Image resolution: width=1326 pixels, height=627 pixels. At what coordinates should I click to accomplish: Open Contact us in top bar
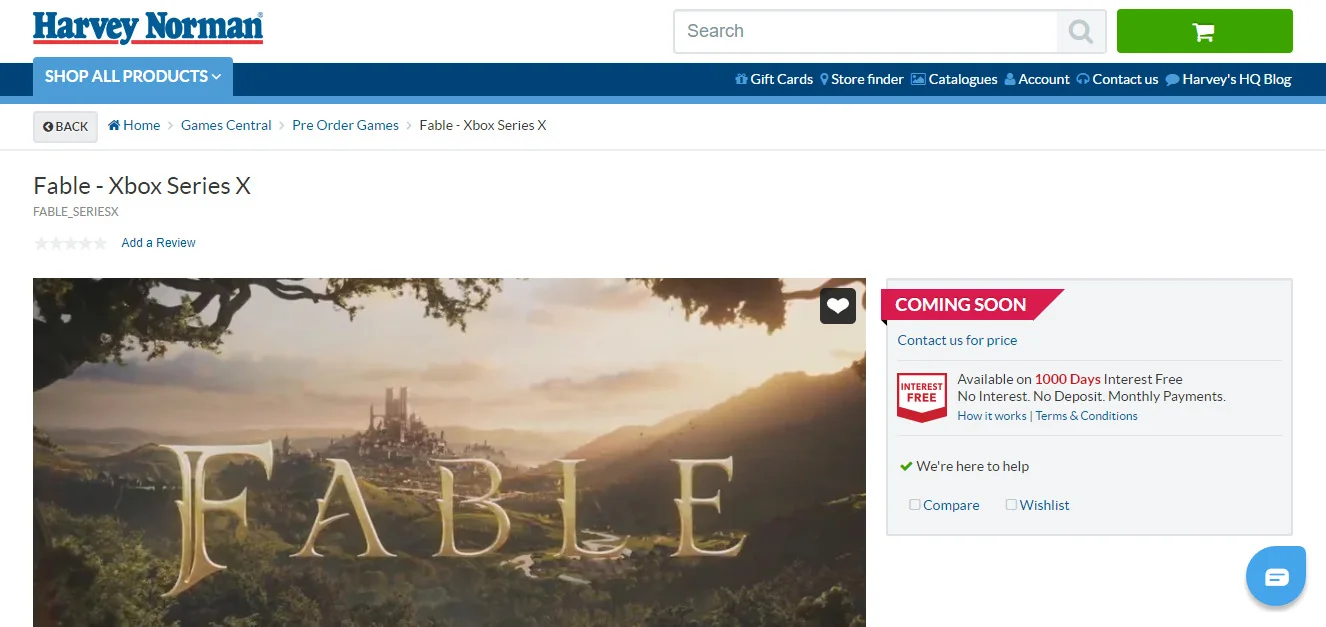pos(1117,79)
